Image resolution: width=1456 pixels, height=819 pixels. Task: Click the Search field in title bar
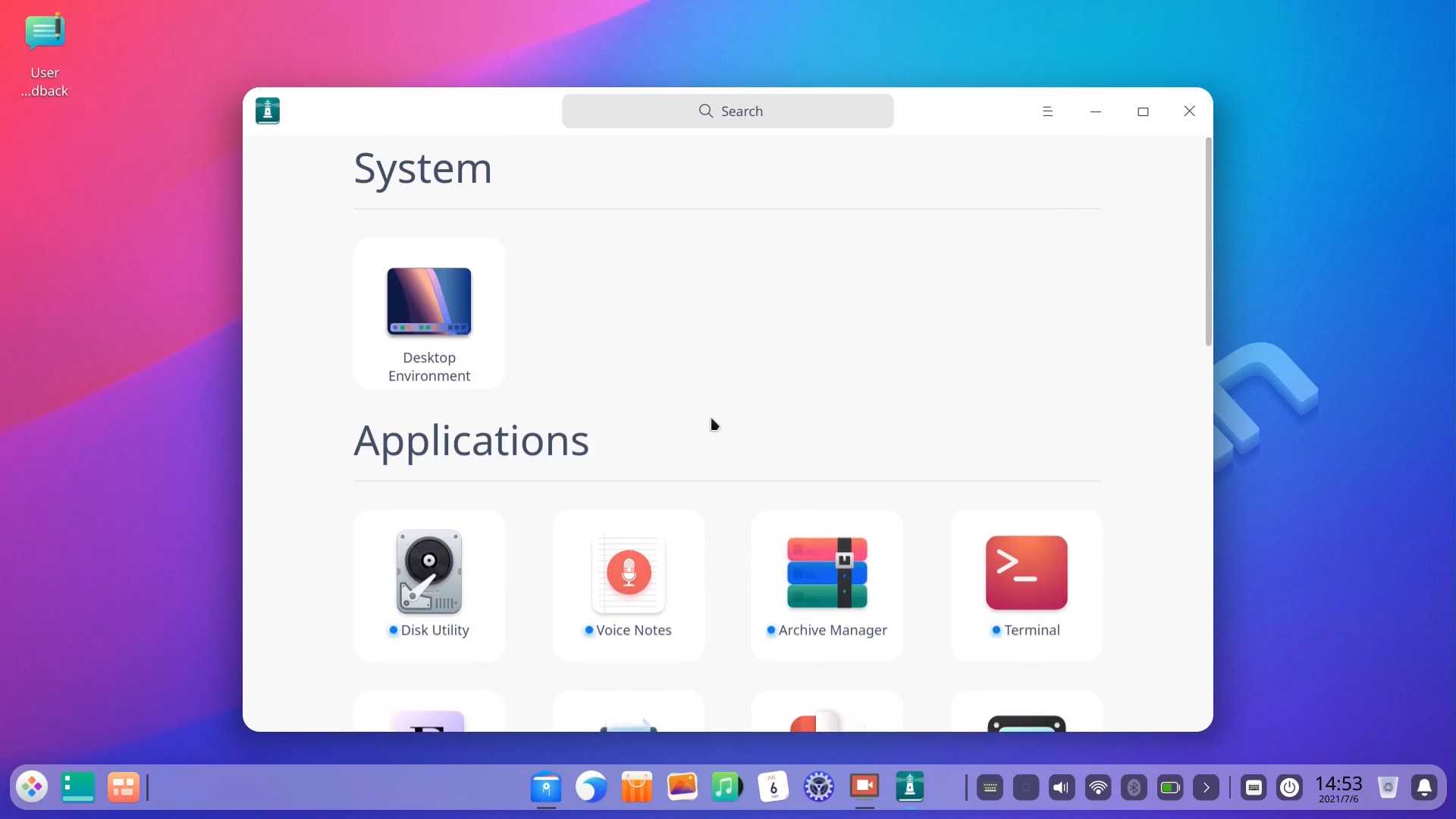727,111
